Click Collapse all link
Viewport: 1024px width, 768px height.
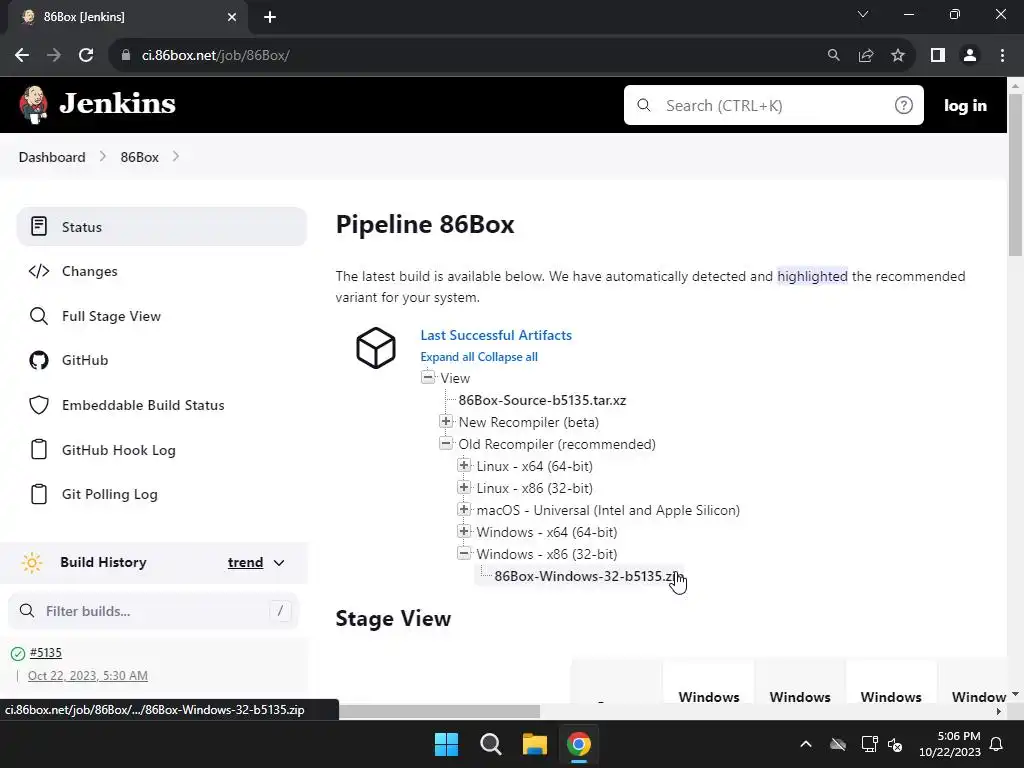click(507, 357)
